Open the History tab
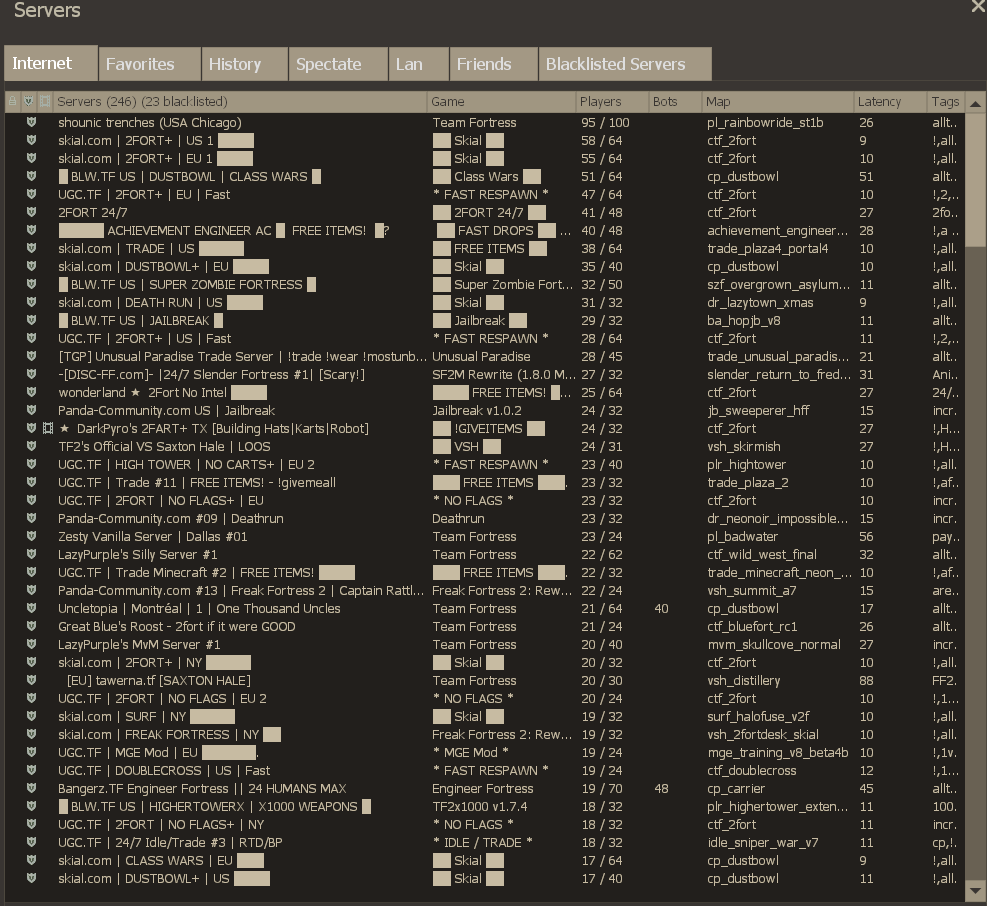Screen dimensions: 987x906 pos(244,64)
